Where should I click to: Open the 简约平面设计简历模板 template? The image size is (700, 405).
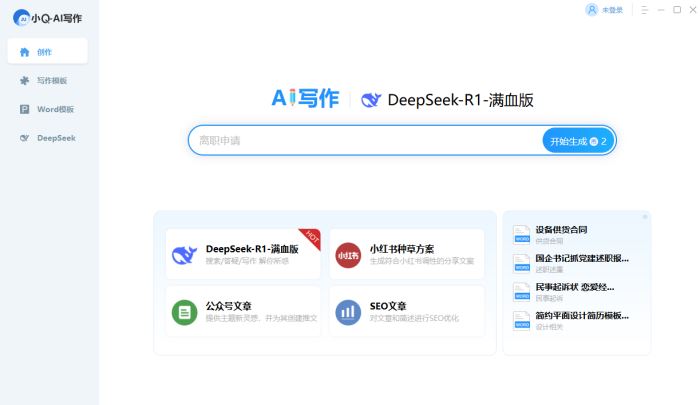[x=579, y=320]
